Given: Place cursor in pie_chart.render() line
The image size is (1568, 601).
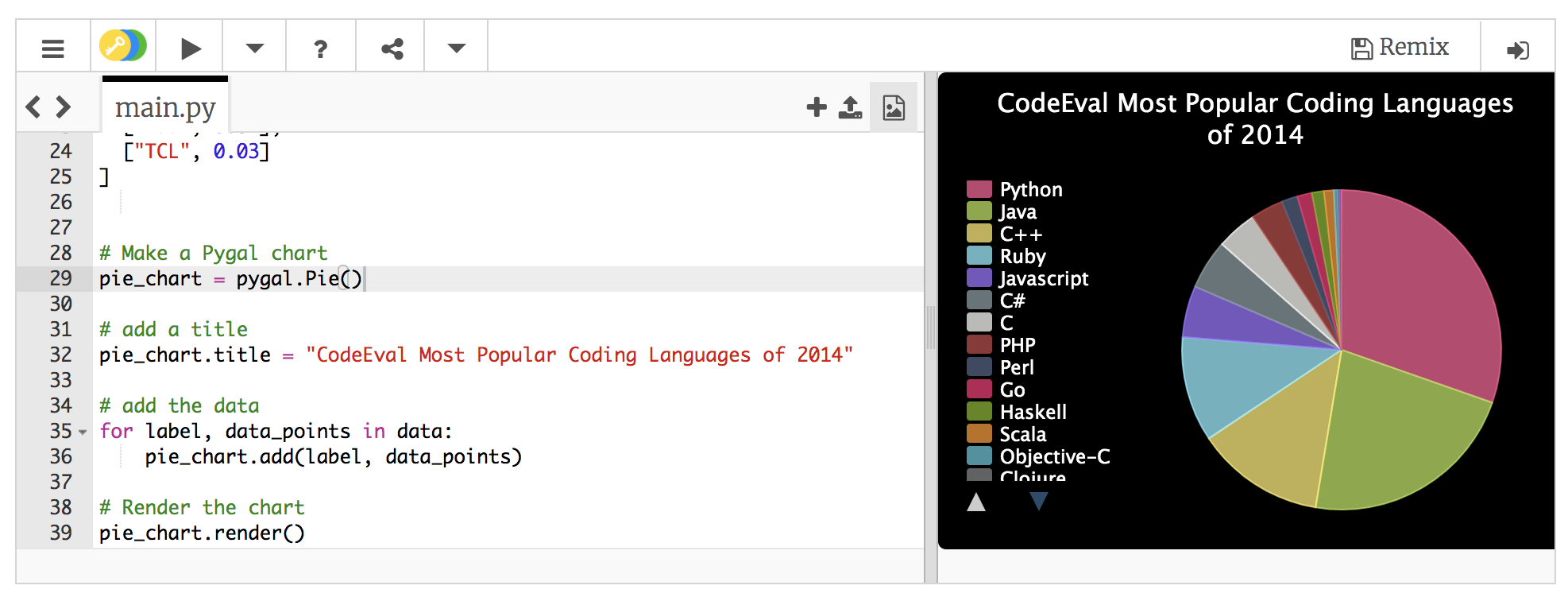Looking at the screenshot, I should (202, 533).
